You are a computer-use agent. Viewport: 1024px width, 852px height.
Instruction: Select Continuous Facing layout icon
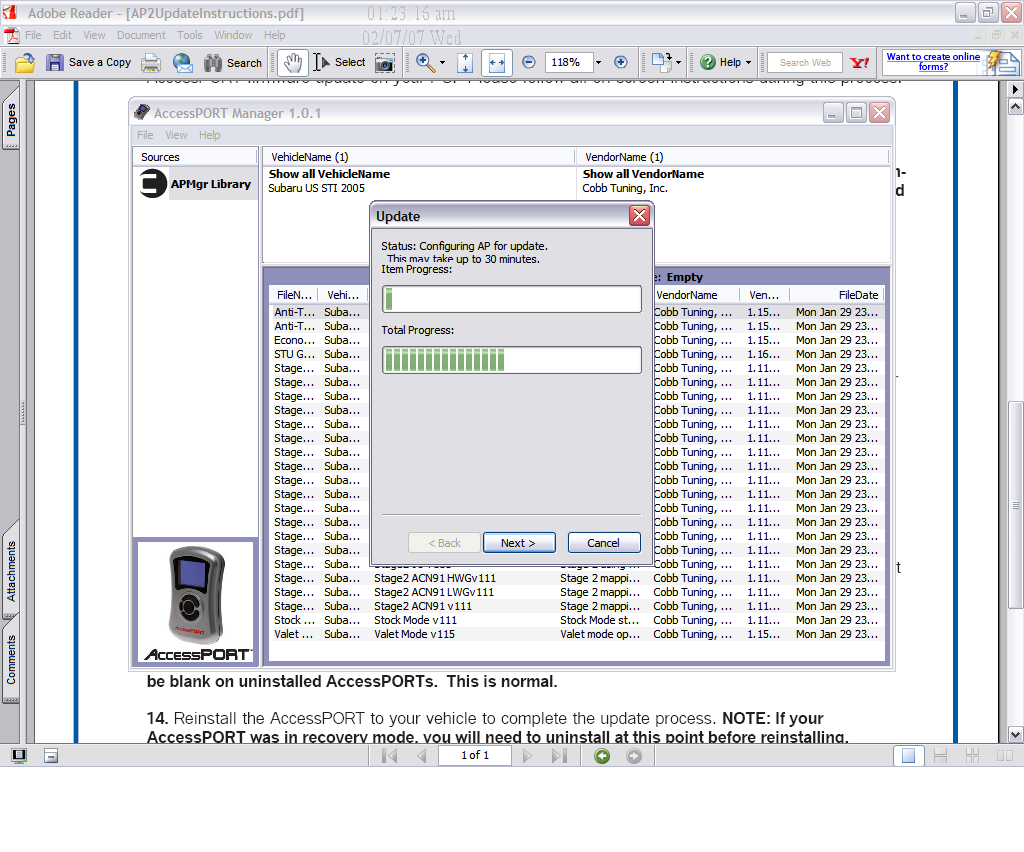pos(972,756)
